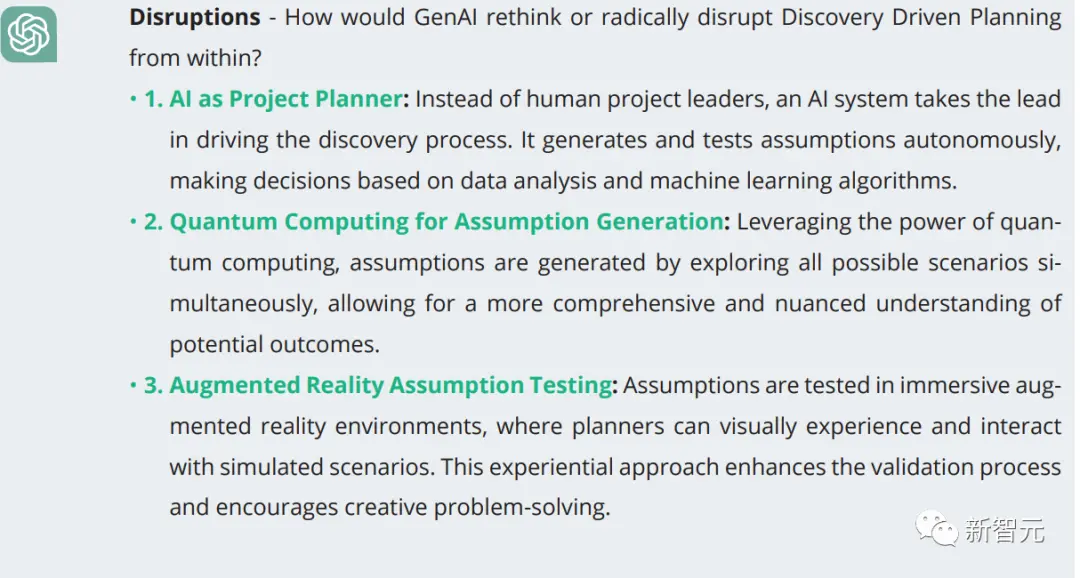Click the green number 3 list marker

click(x=153, y=385)
